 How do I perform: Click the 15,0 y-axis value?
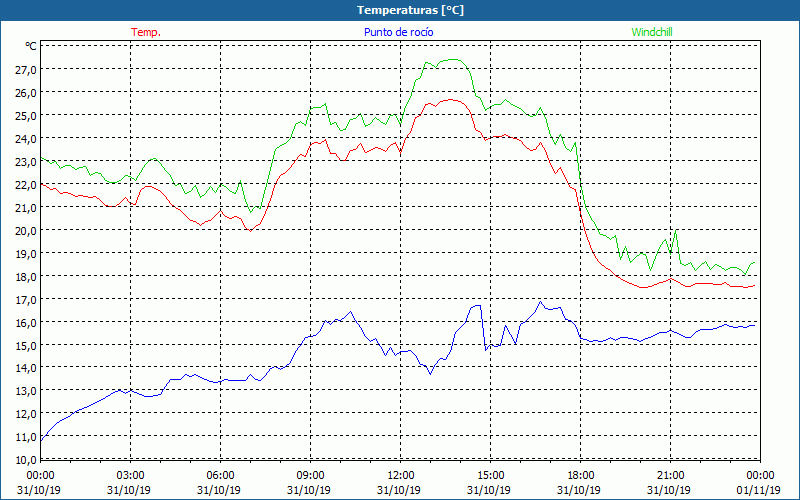pos(26,345)
